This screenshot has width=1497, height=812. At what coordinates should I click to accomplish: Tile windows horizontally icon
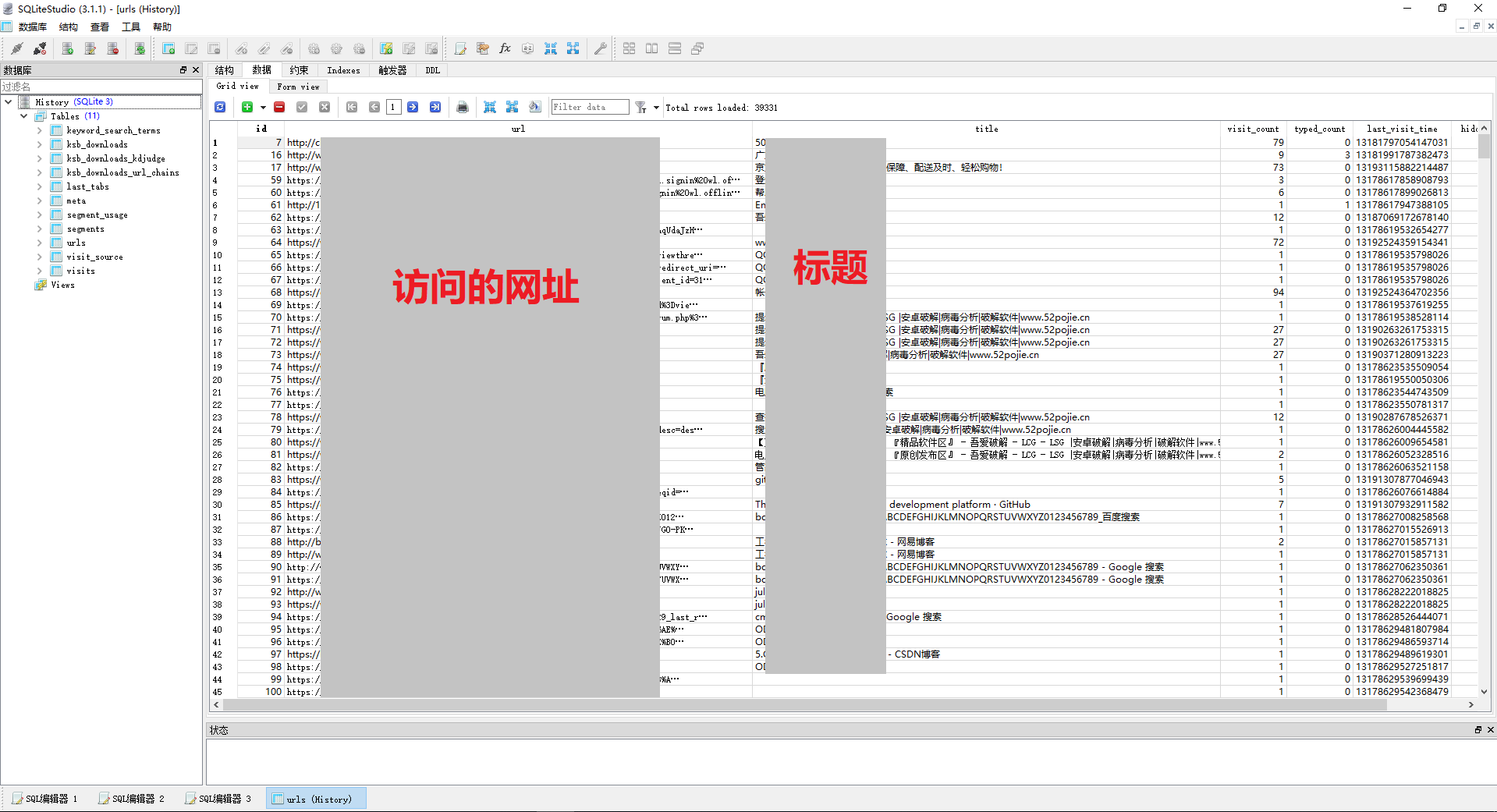[x=652, y=48]
